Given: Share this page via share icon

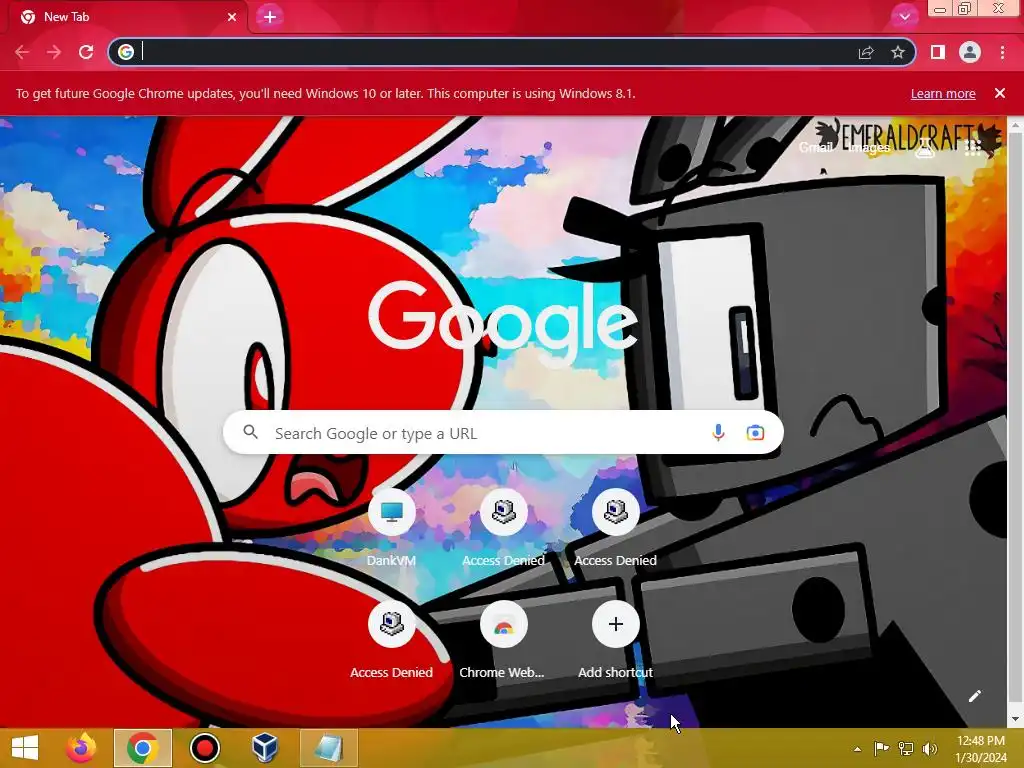Looking at the screenshot, I should [866, 52].
